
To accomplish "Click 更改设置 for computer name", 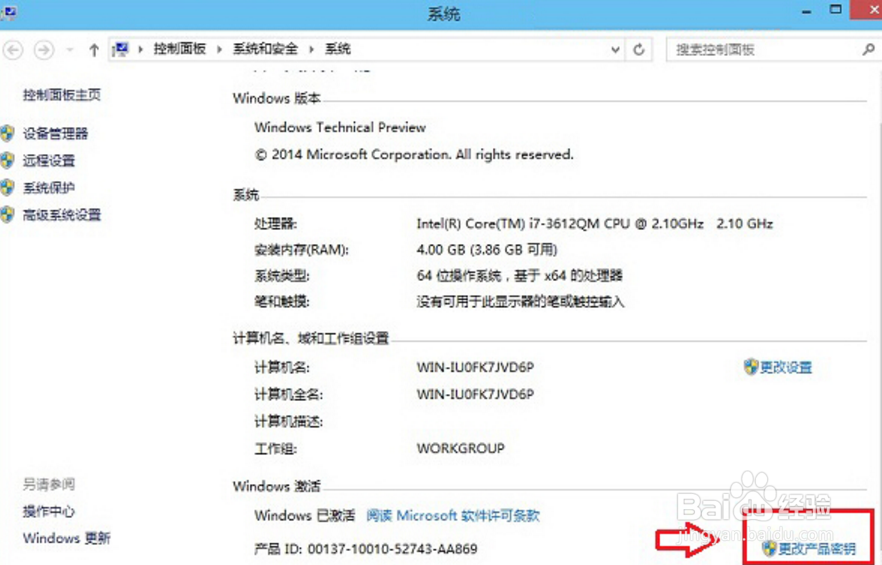I will [786, 367].
